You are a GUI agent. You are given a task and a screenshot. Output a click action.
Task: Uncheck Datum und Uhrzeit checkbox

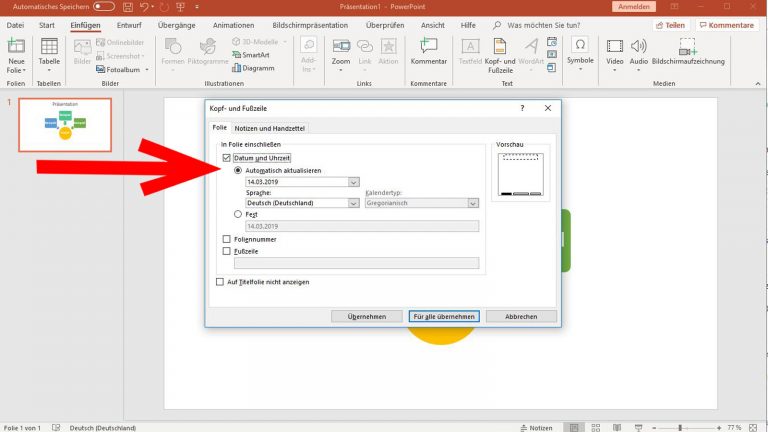coord(226,158)
